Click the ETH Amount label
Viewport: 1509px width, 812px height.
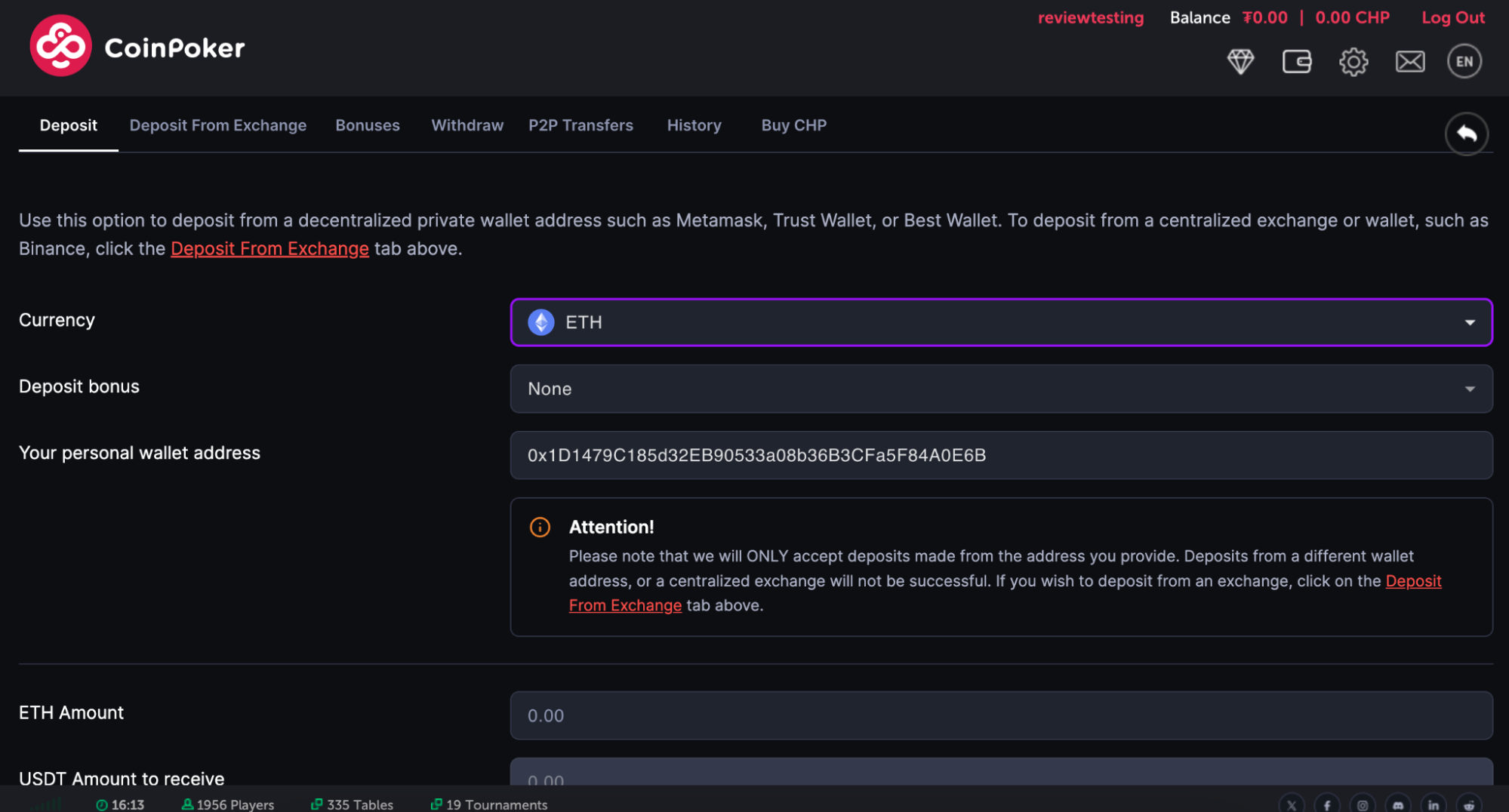[71, 712]
